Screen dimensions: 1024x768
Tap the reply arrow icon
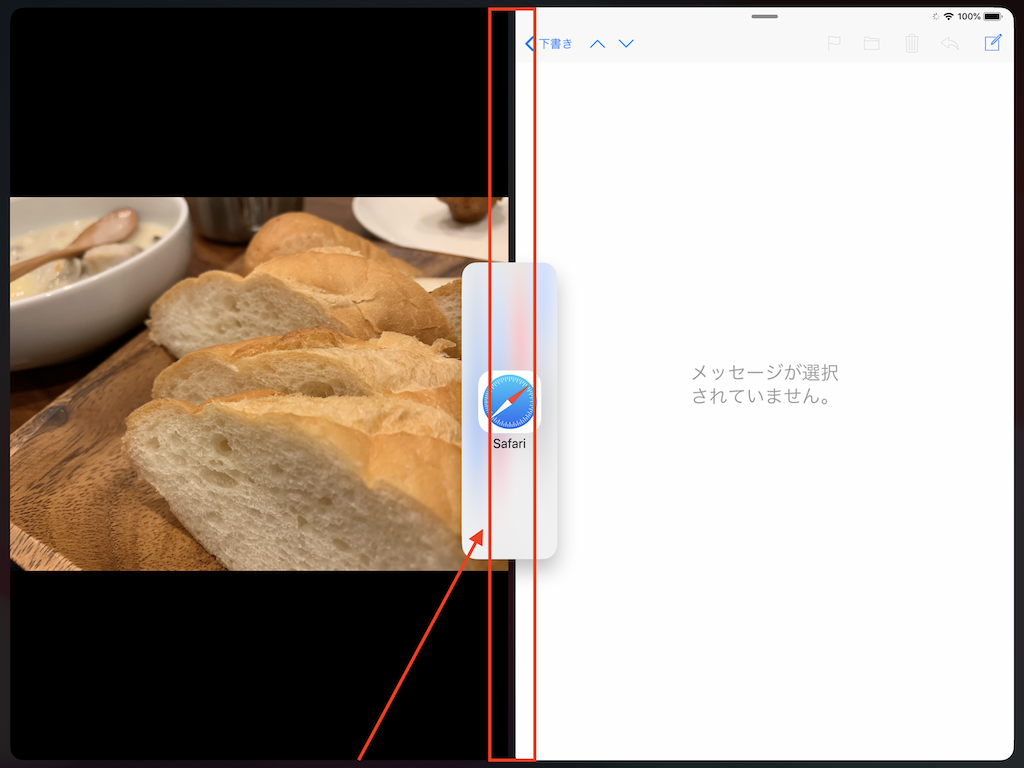coord(950,43)
